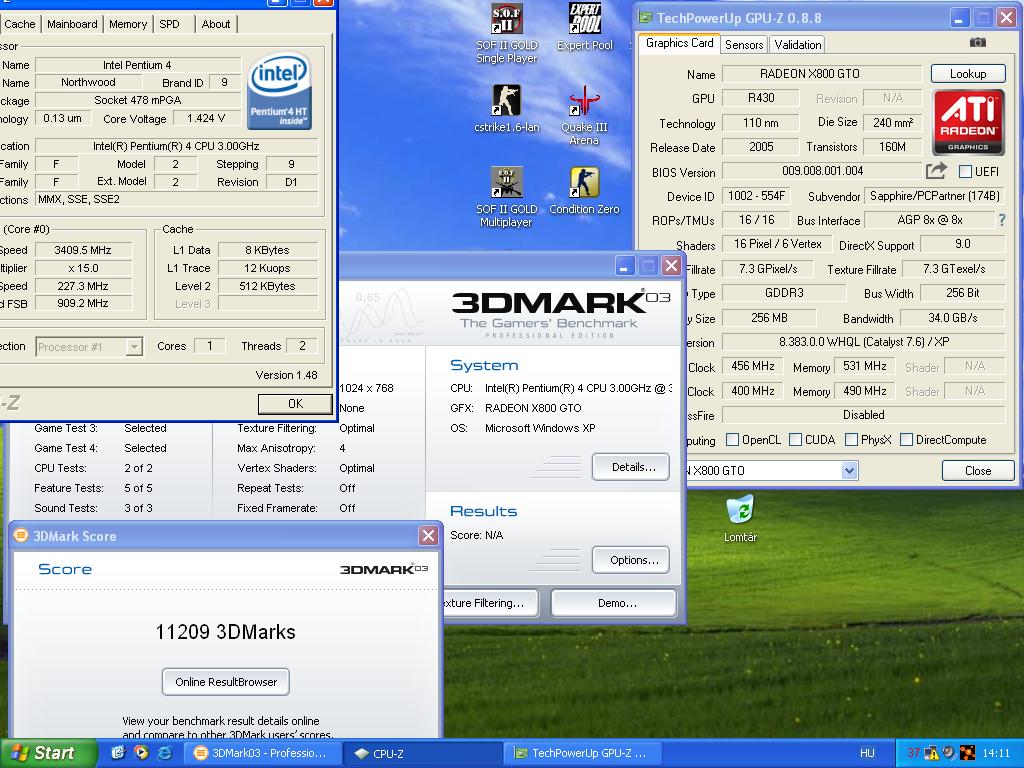Click the ATI Radeon logo in GPU-Z

click(x=968, y=122)
